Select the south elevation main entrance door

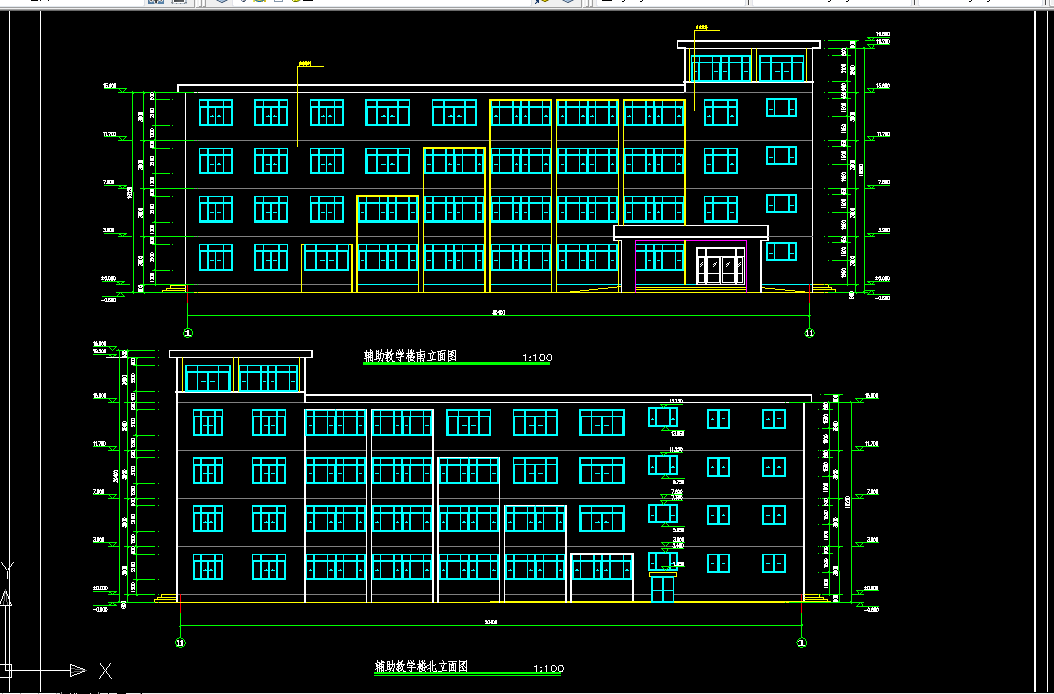pos(721,266)
